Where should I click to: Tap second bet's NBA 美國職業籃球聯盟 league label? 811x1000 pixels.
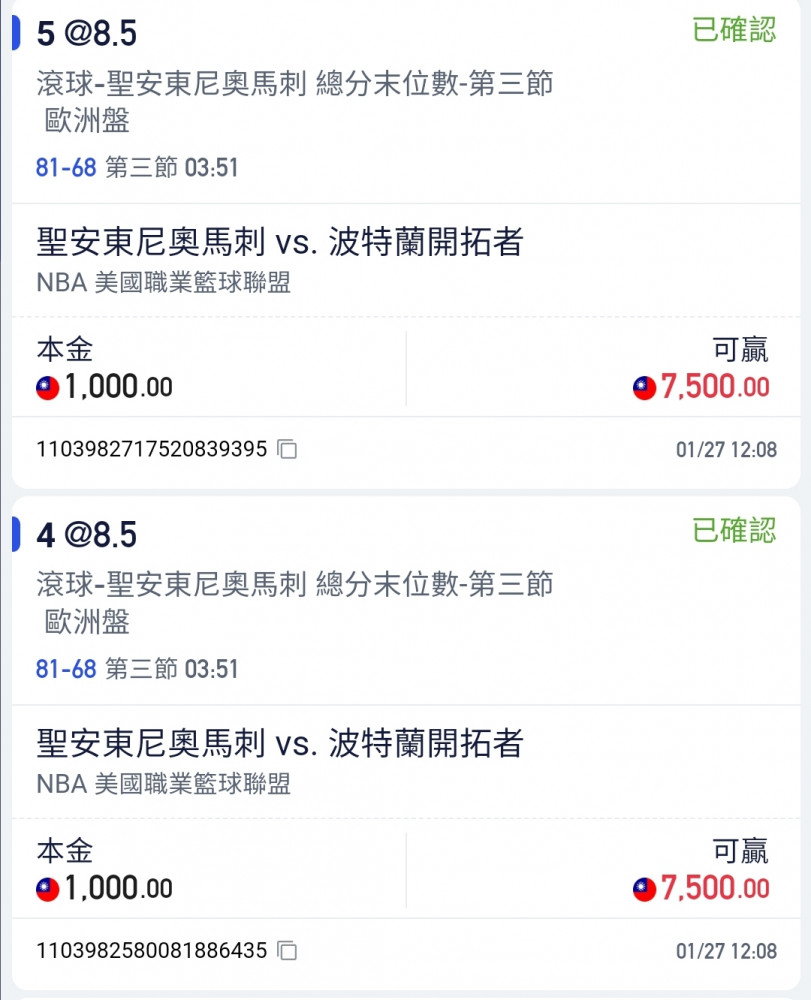click(x=164, y=783)
